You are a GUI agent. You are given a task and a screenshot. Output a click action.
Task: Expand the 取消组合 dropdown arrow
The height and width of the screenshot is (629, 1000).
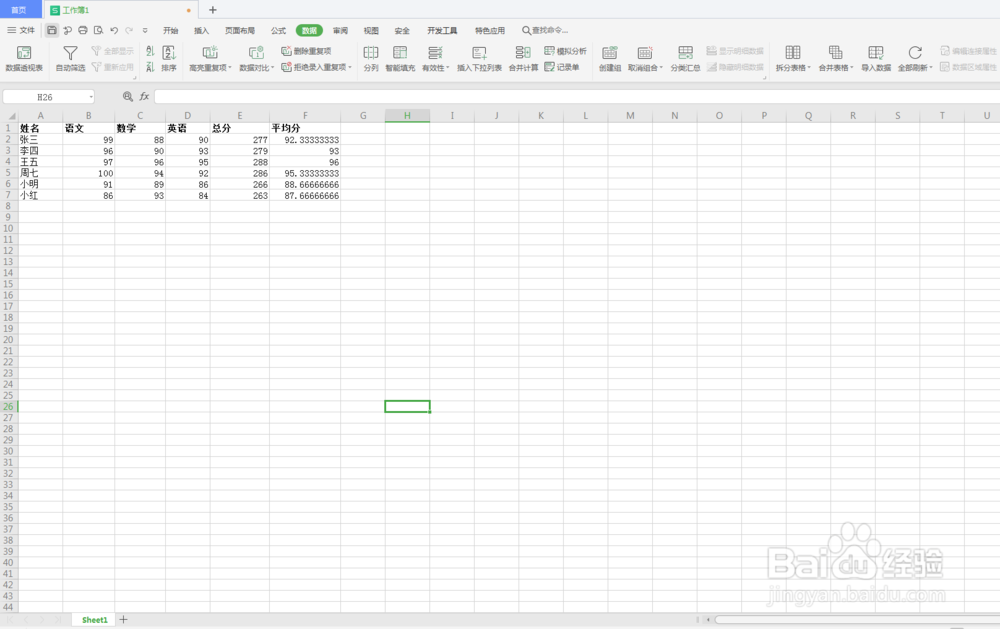pos(661,68)
